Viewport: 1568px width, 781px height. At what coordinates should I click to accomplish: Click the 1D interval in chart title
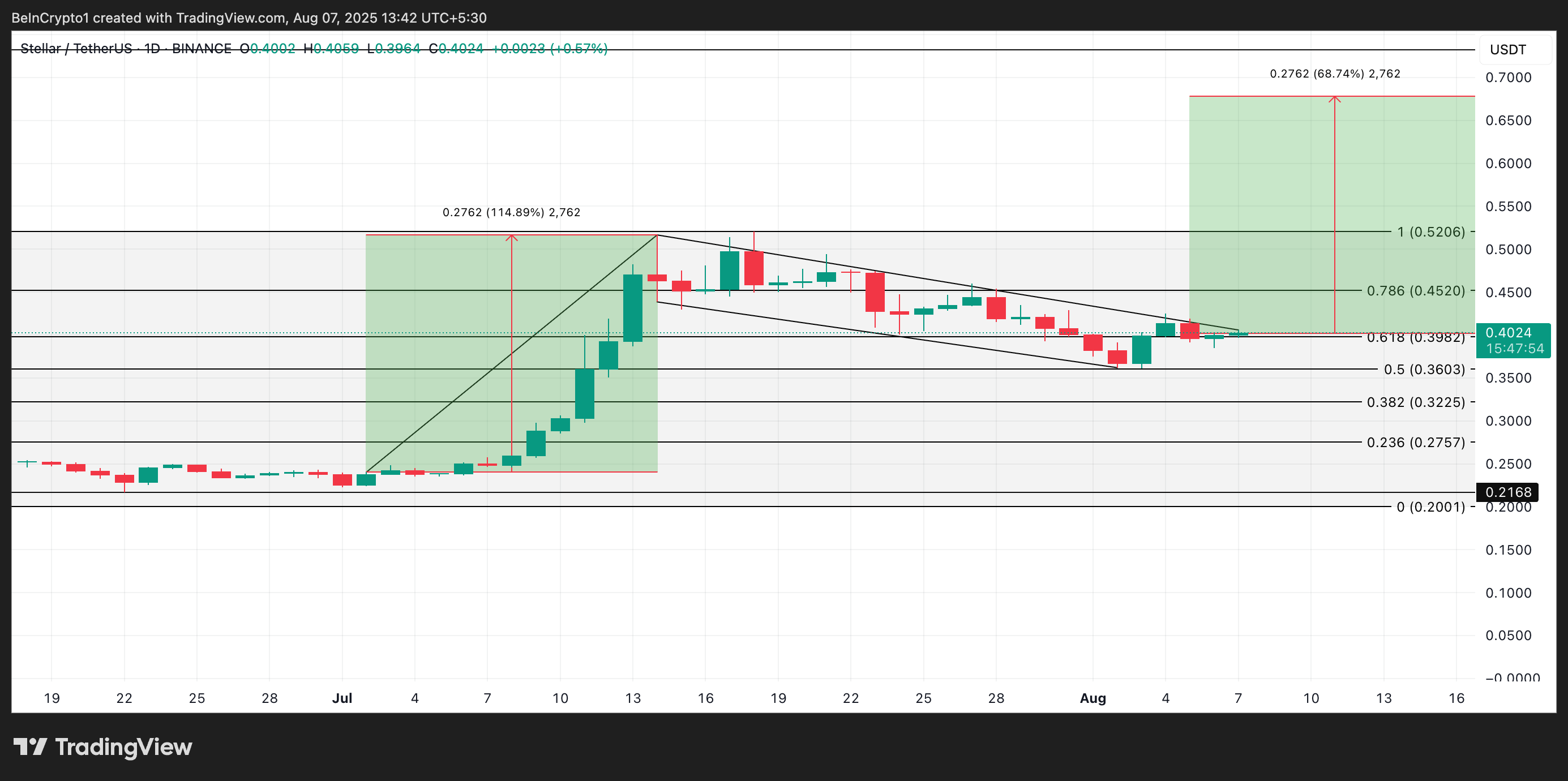click(x=152, y=49)
